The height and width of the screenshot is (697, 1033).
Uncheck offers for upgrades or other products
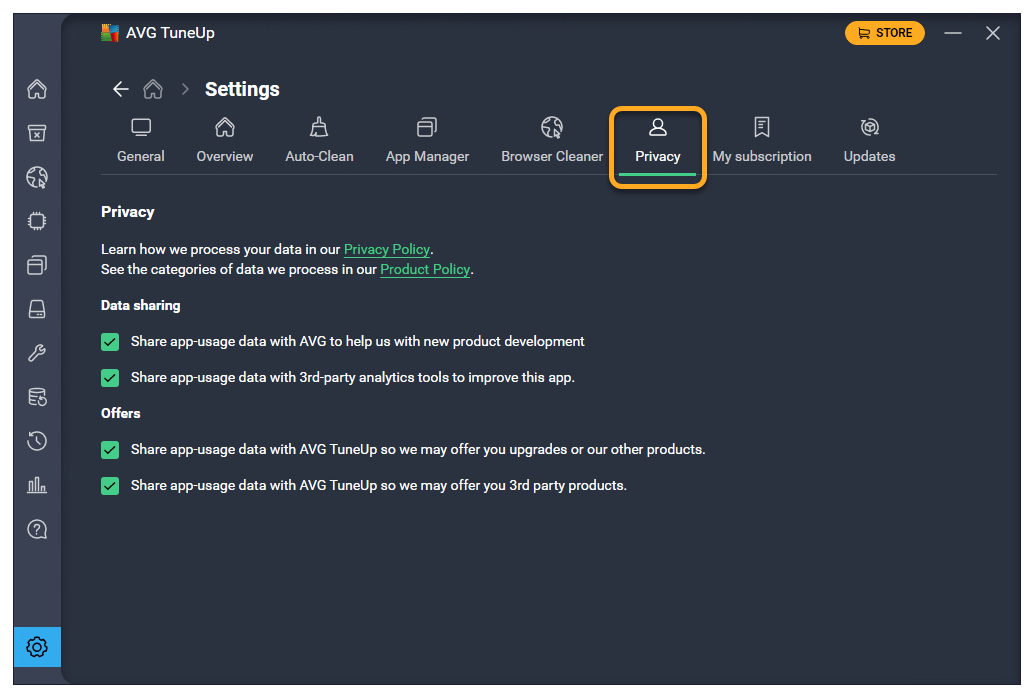coord(110,450)
